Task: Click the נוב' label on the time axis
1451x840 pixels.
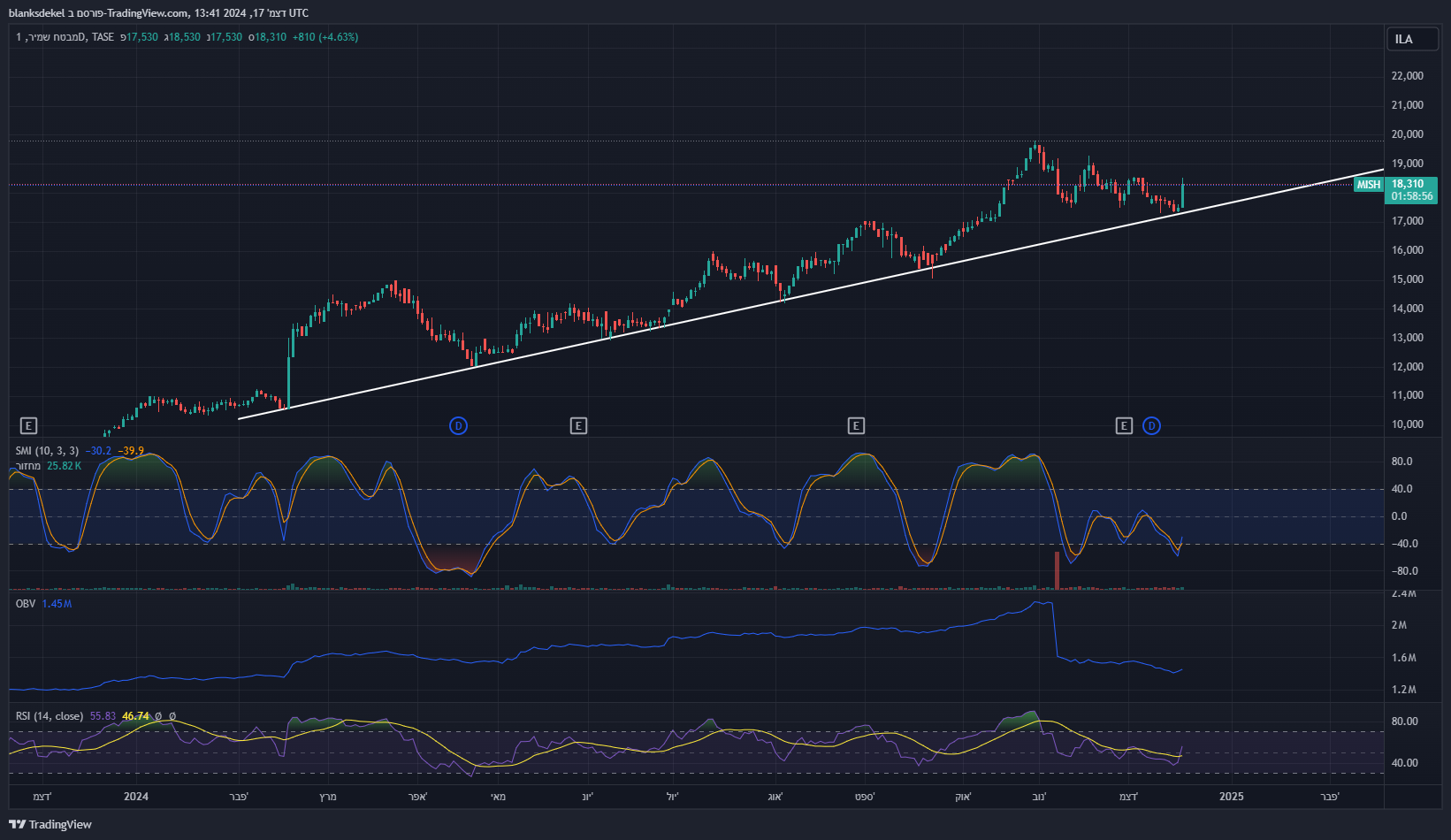Action: click(1039, 797)
